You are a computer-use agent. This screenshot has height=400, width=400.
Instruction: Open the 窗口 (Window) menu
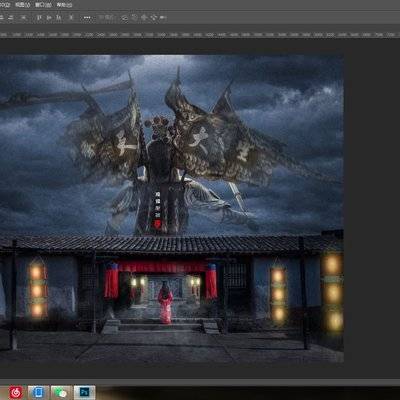click(x=43, y=5)
